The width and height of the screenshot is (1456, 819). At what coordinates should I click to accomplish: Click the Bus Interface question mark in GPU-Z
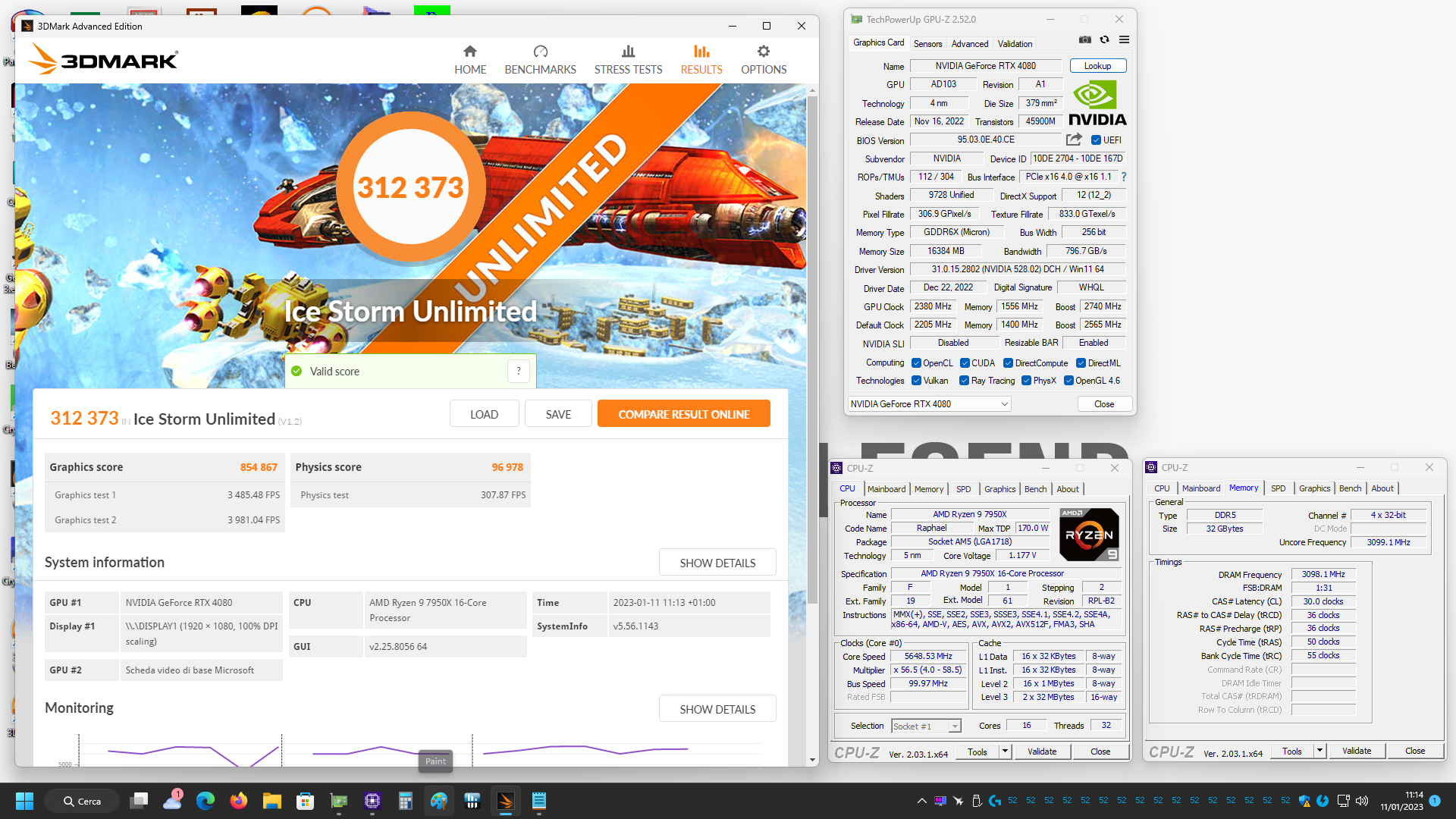click(1124, 177)
